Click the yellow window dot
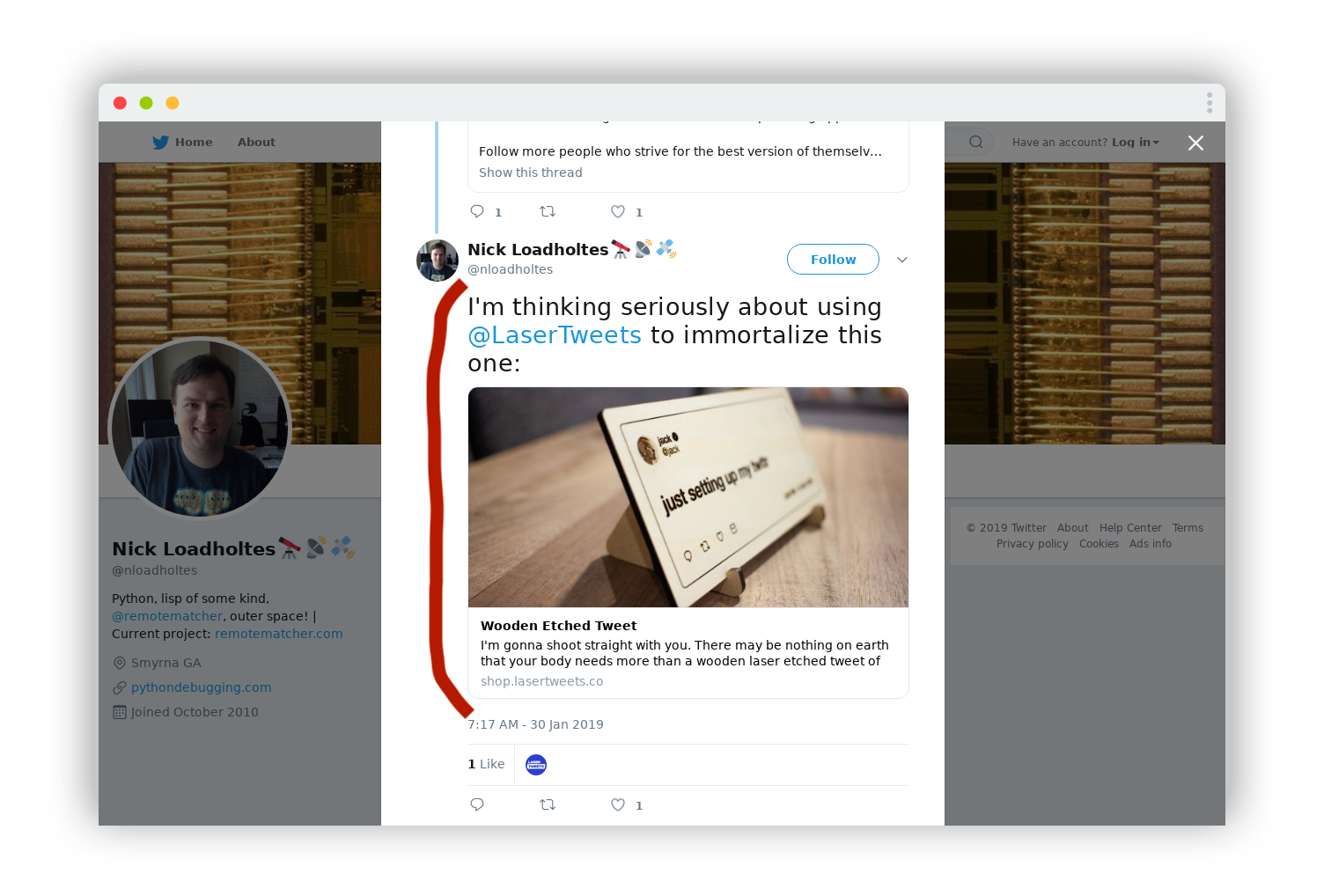The image size is (1324, 896). [173, 103]
